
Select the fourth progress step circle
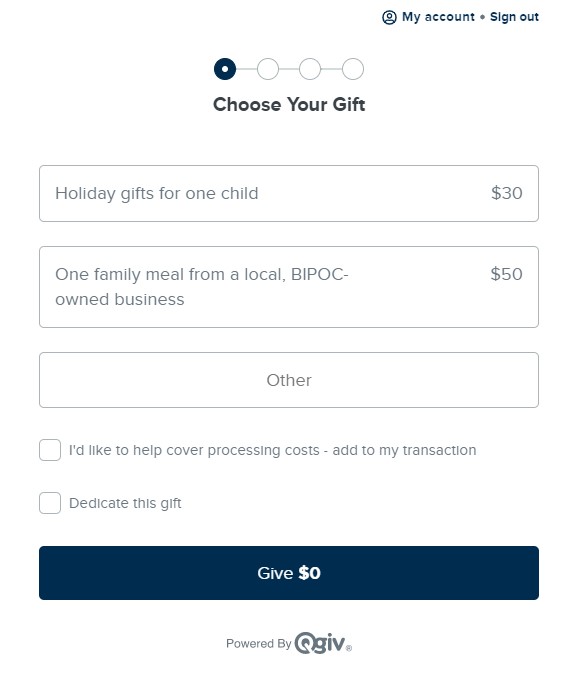coord(353,69)
